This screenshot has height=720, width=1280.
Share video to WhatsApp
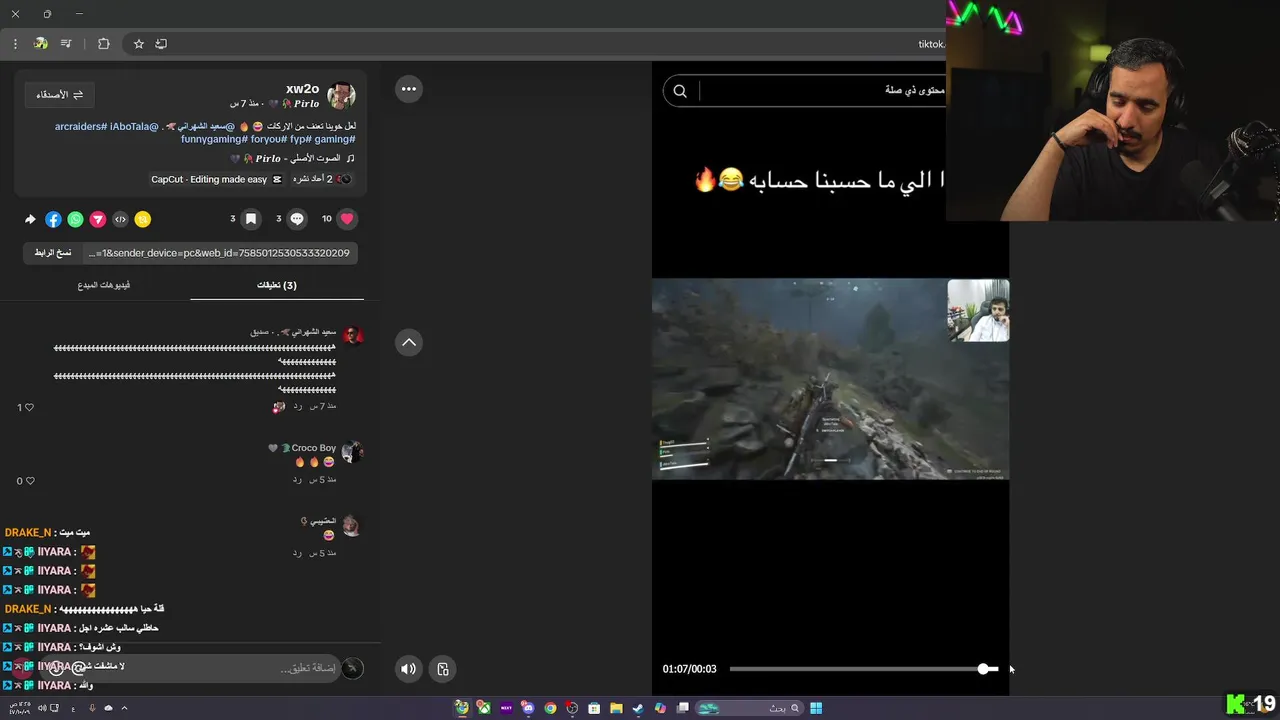75,219
